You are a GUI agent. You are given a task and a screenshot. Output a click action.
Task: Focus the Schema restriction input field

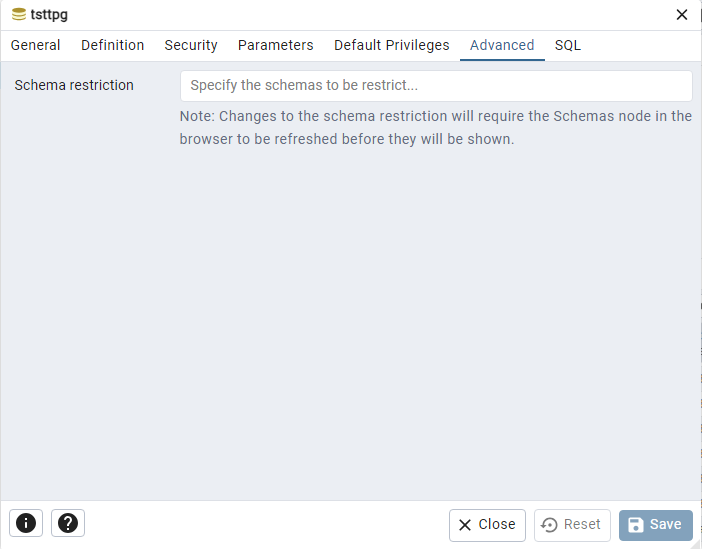pyautogui.click(x=436, y=86)
